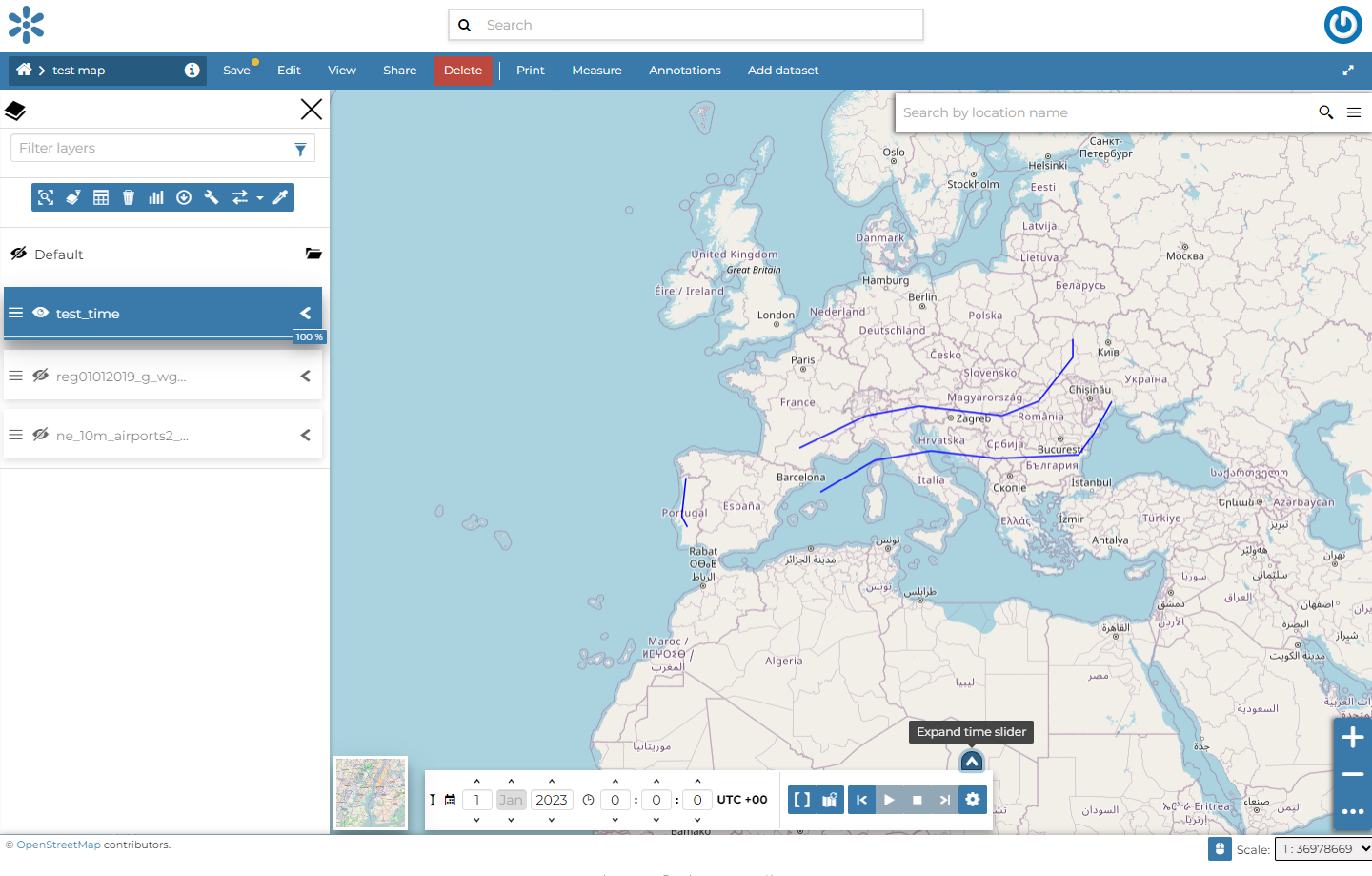Open the layer settings wrench tool

point(212,197)
